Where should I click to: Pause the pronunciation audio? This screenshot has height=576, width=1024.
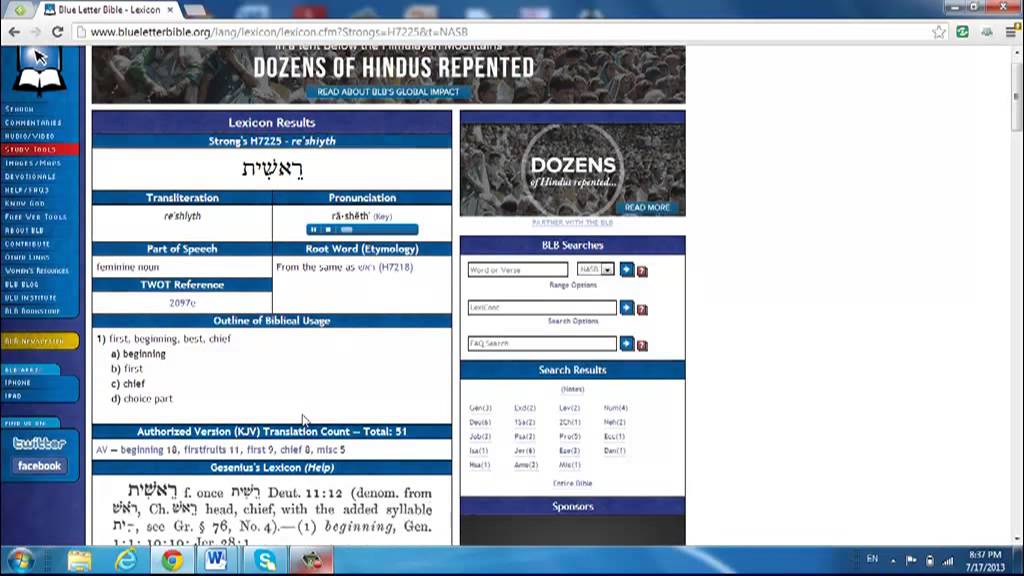pos(313,230)
